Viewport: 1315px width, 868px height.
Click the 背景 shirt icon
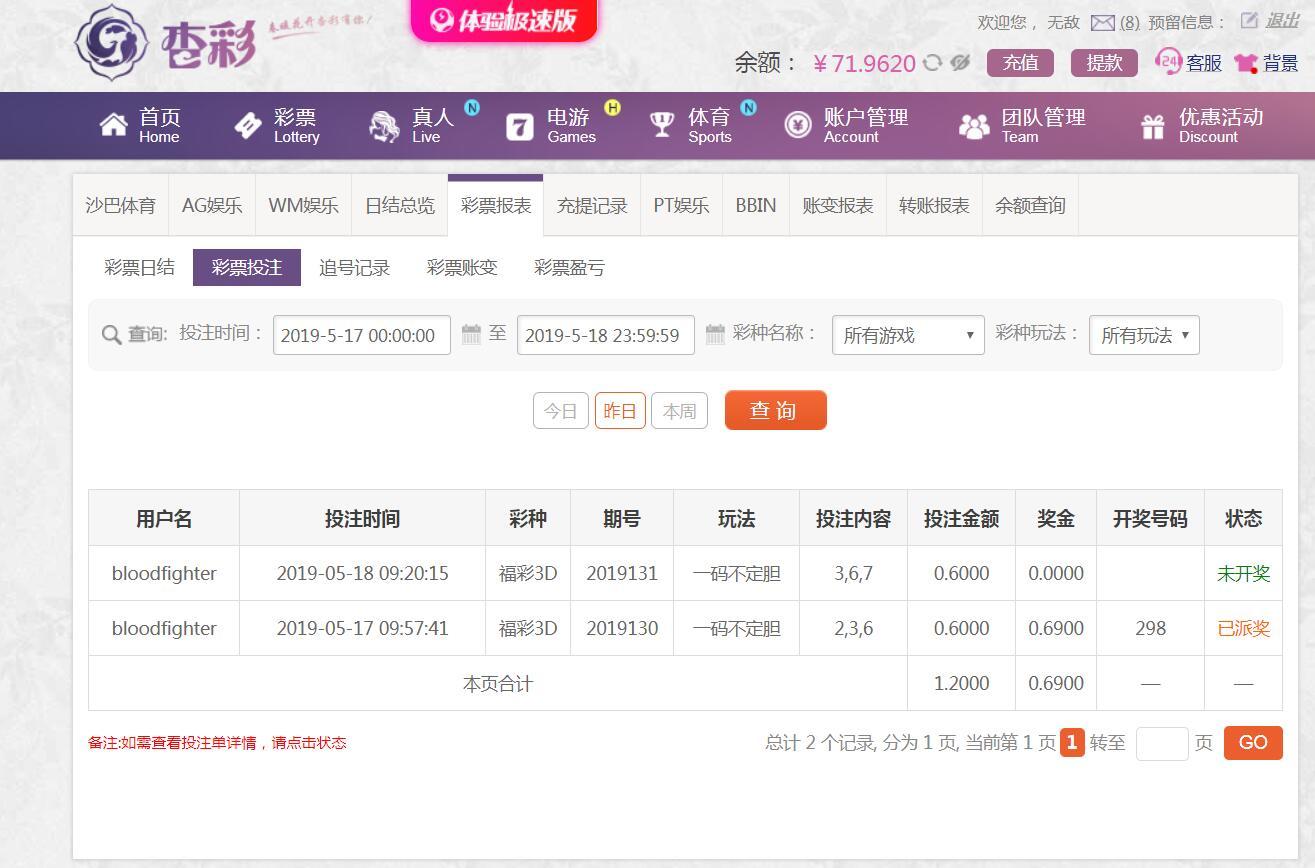[1245, 63]
